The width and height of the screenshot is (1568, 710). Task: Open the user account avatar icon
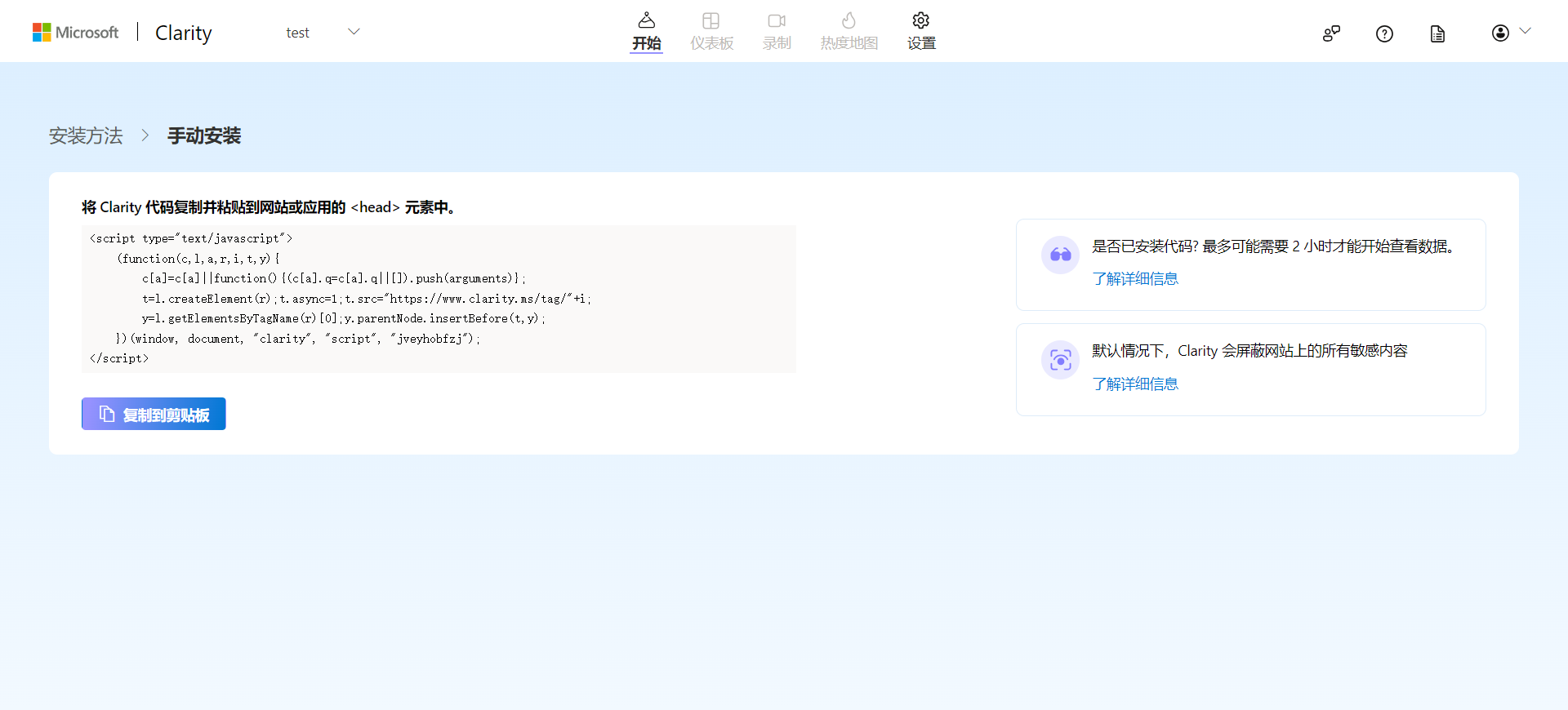pyautogui.click(x=1500, y=33)
